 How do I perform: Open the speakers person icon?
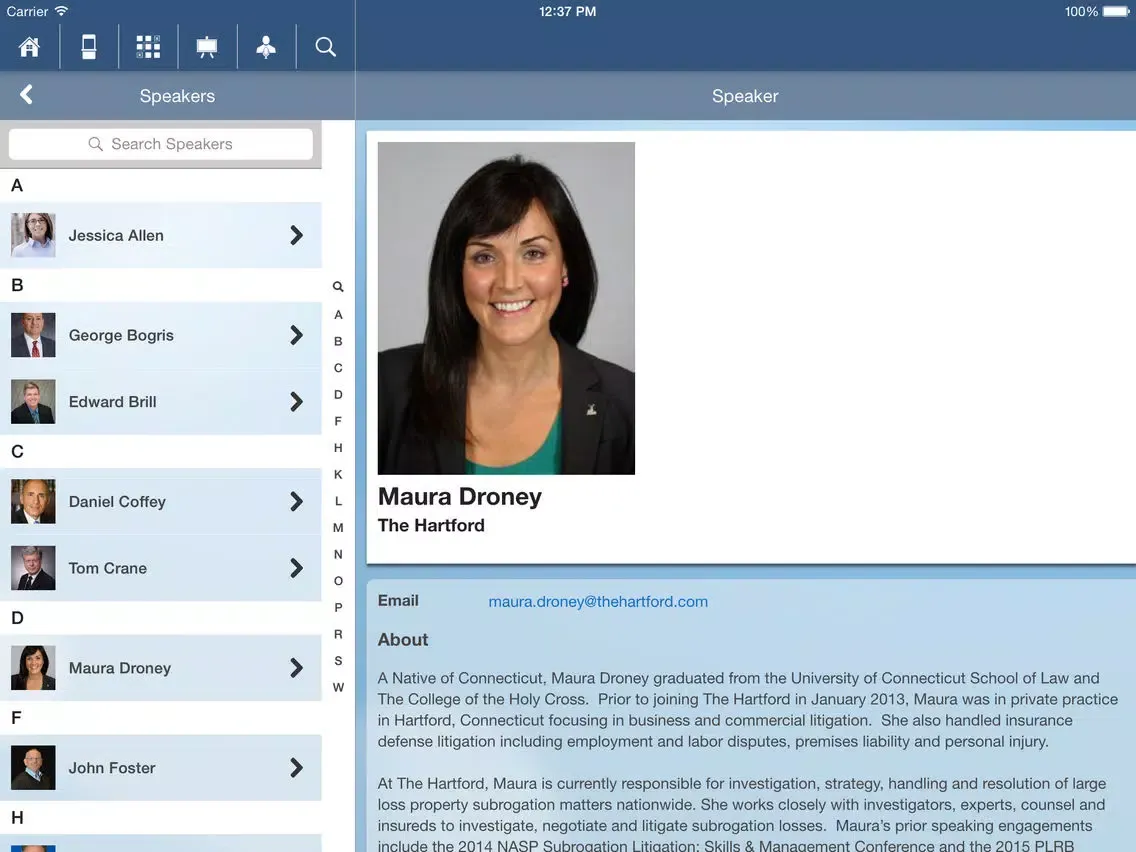pos(266,47)
